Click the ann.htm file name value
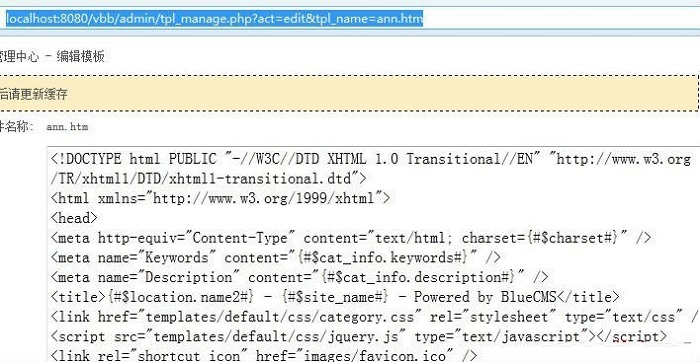The height and width of the screenshot is (362, 700). 67,127
